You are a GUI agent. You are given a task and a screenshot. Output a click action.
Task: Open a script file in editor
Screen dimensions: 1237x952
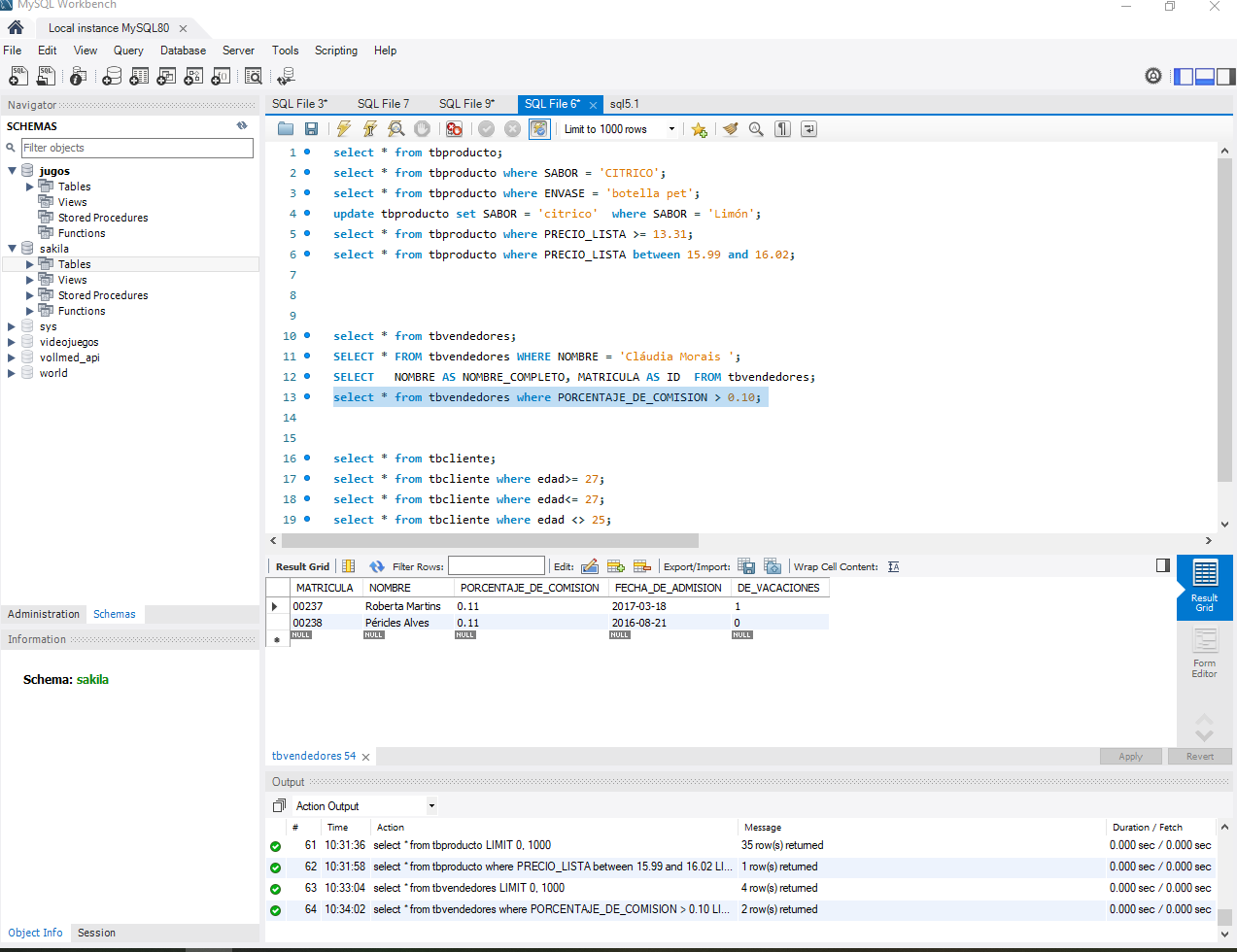click(x=286, y=128)
